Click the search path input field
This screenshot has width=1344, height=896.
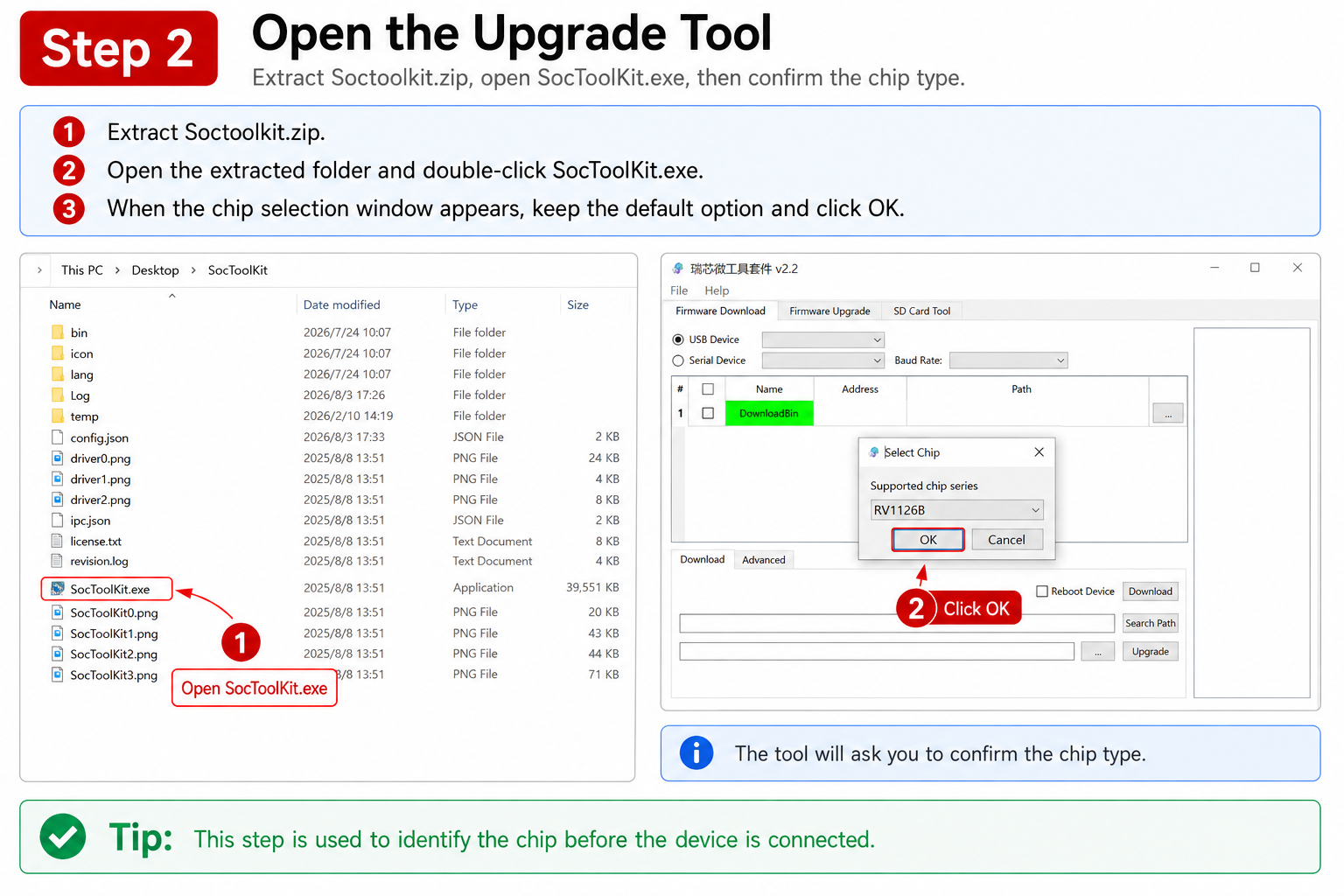[x=897, y=623]
